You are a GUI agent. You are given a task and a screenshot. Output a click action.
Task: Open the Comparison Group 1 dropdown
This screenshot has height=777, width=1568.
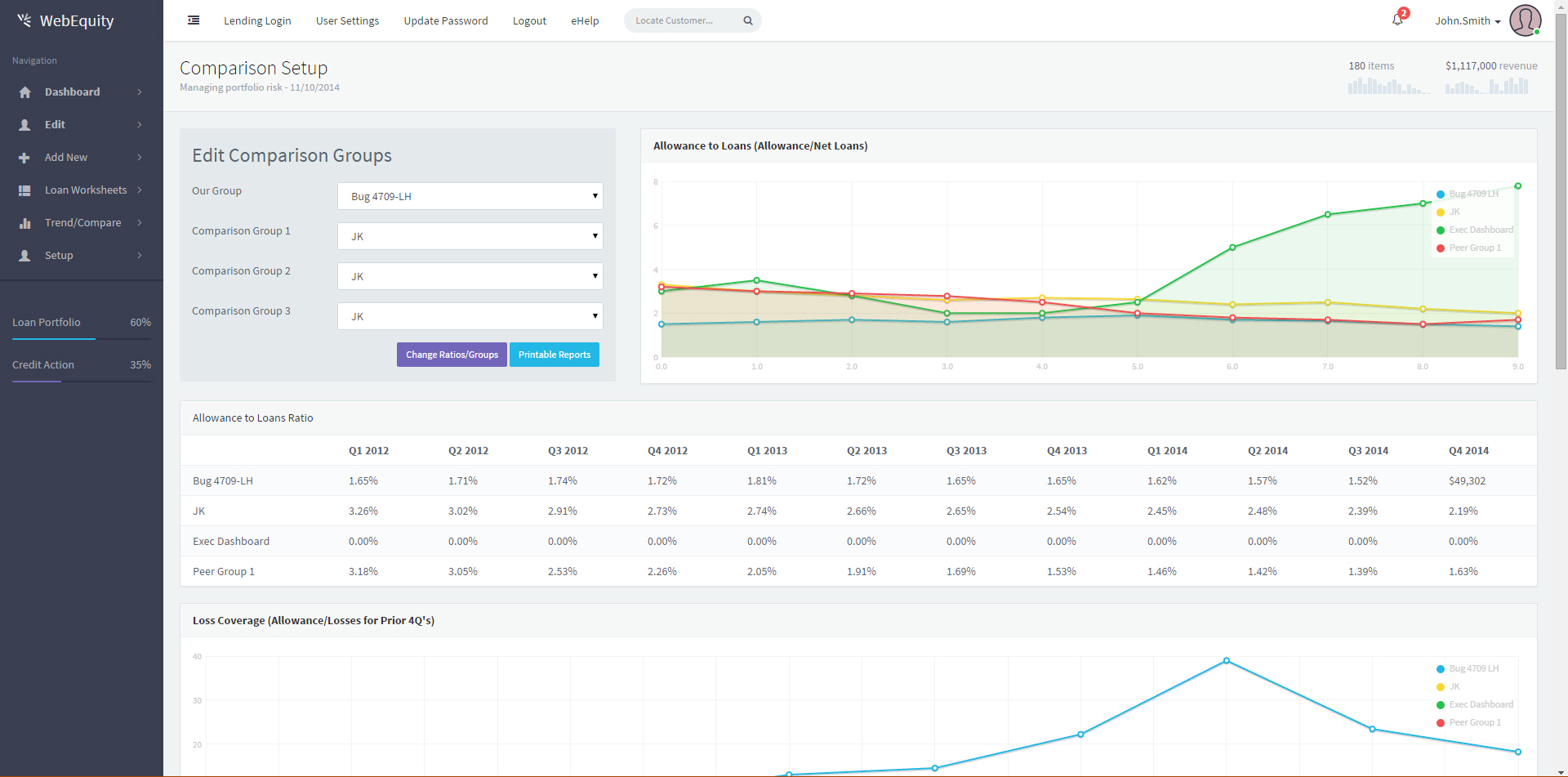(470, 236)
